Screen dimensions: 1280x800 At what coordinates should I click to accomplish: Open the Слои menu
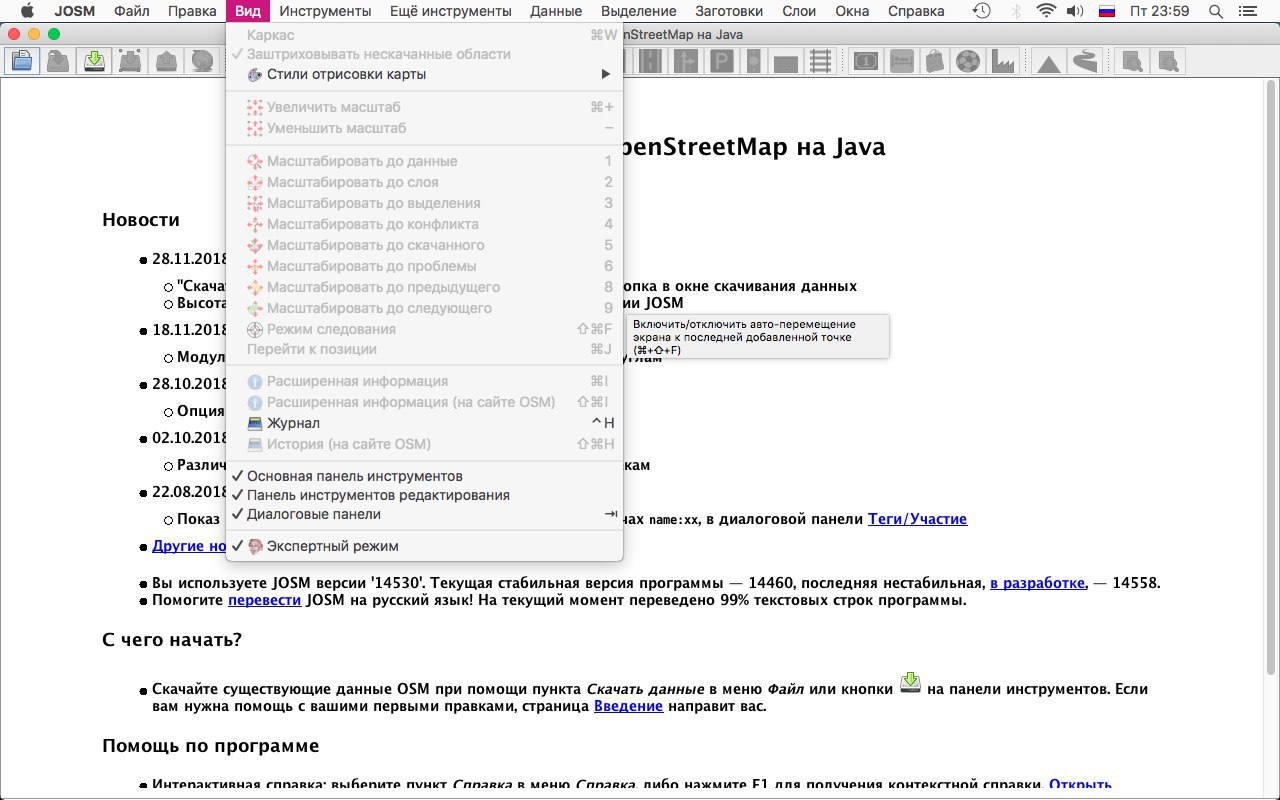798,11
